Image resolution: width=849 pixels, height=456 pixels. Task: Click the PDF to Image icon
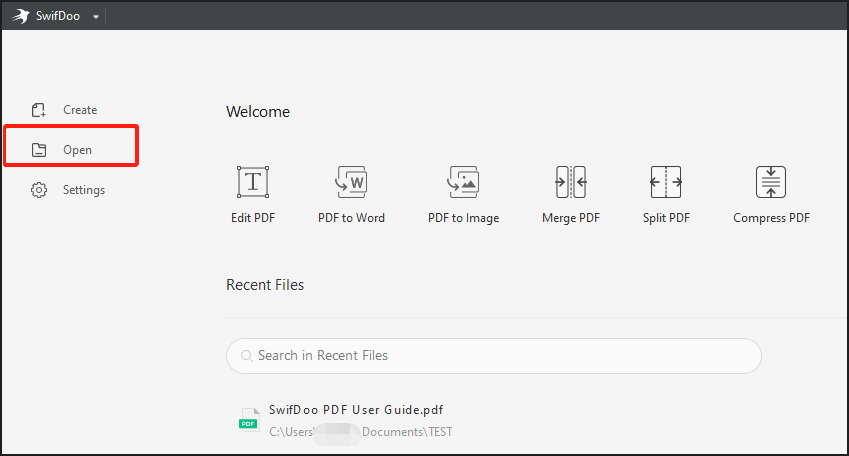pos(463,182)
